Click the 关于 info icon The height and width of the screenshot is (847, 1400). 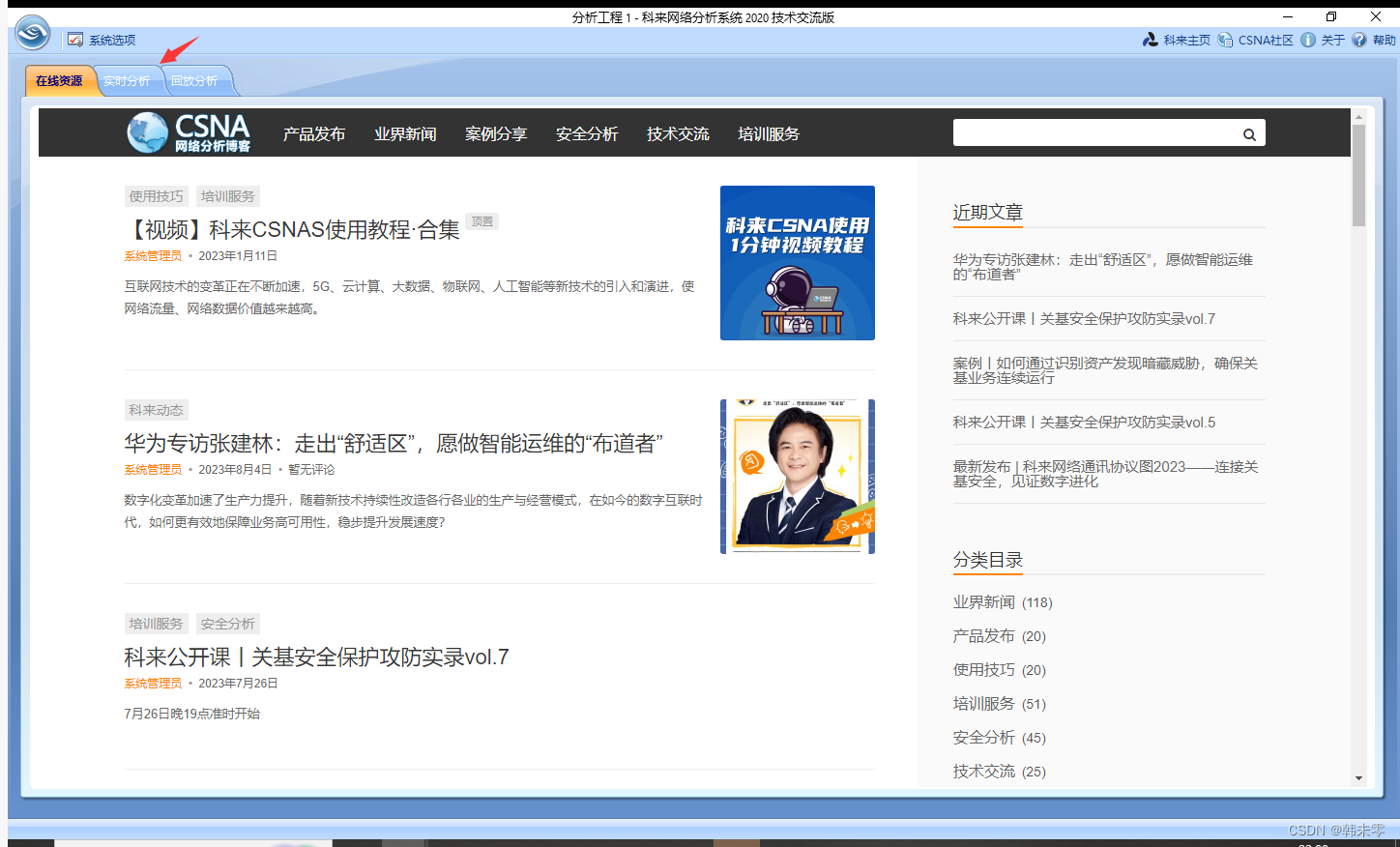1308,40
